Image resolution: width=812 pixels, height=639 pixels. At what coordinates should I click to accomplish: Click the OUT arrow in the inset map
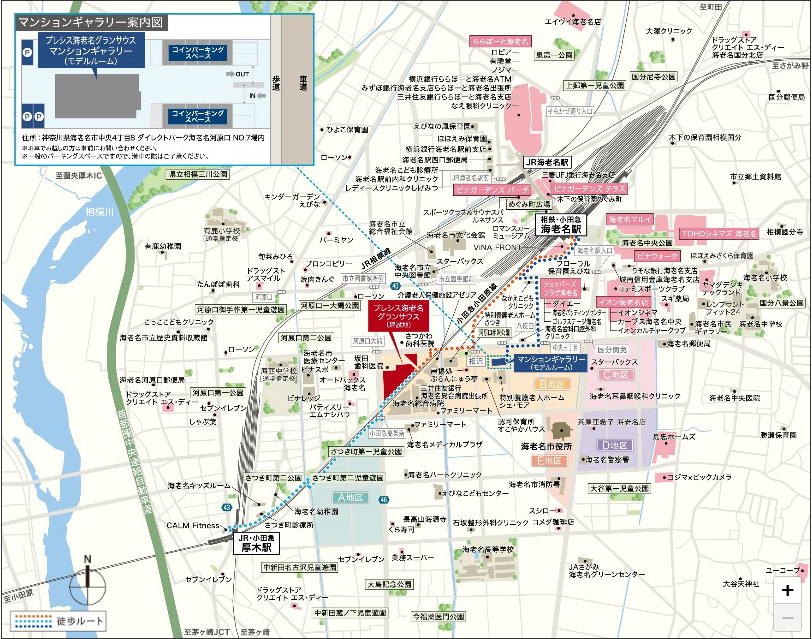241,74
